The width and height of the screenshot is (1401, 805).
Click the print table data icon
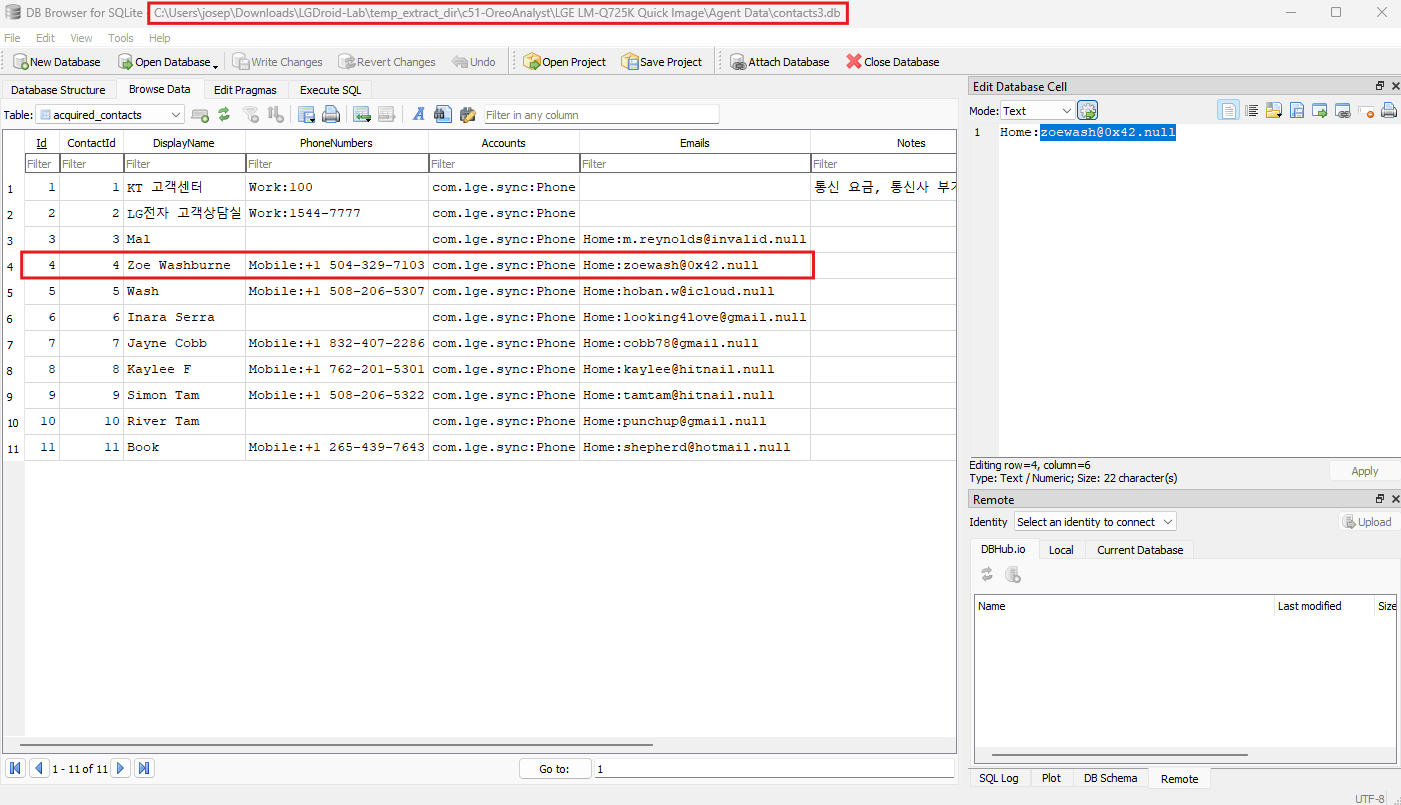(x=331, y=115)
